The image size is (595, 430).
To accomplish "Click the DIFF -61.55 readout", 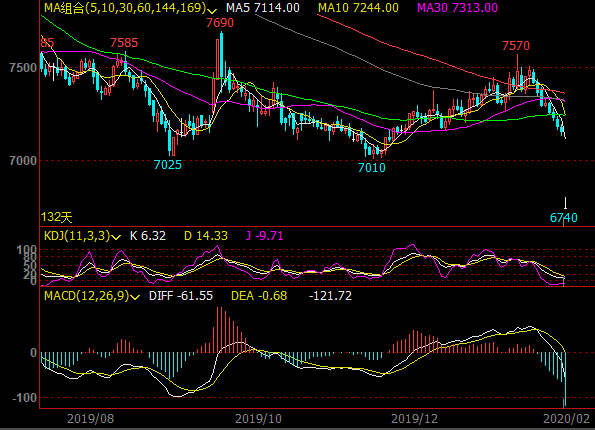I will click(181, 296).
